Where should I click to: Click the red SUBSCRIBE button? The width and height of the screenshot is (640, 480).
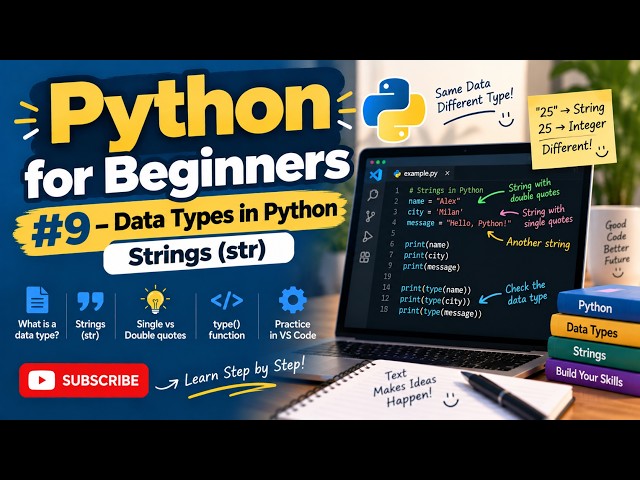pos(84,380)
